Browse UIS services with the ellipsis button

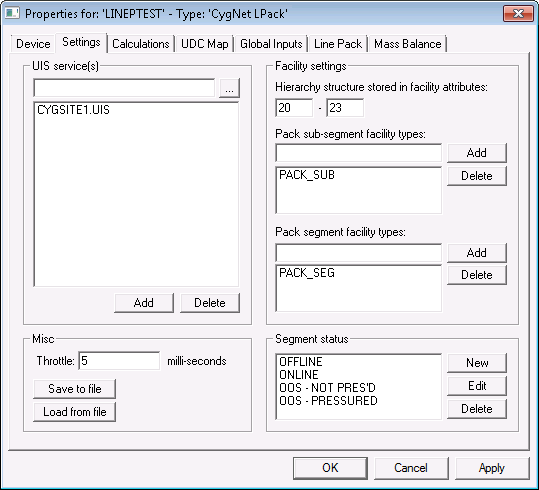[229, 88]
